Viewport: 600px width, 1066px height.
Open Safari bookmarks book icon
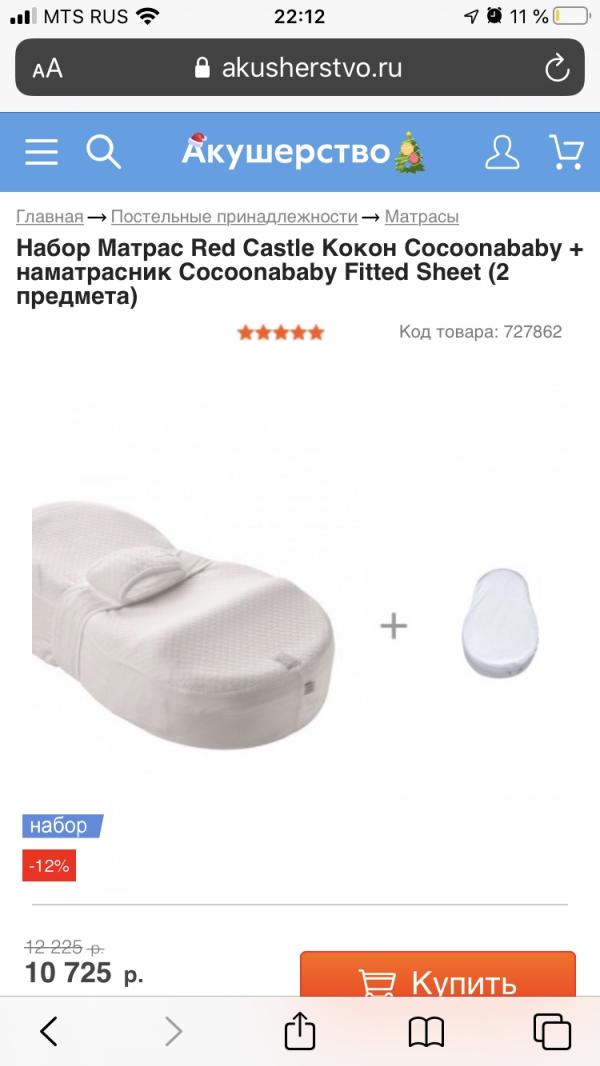coord(426,1032)
